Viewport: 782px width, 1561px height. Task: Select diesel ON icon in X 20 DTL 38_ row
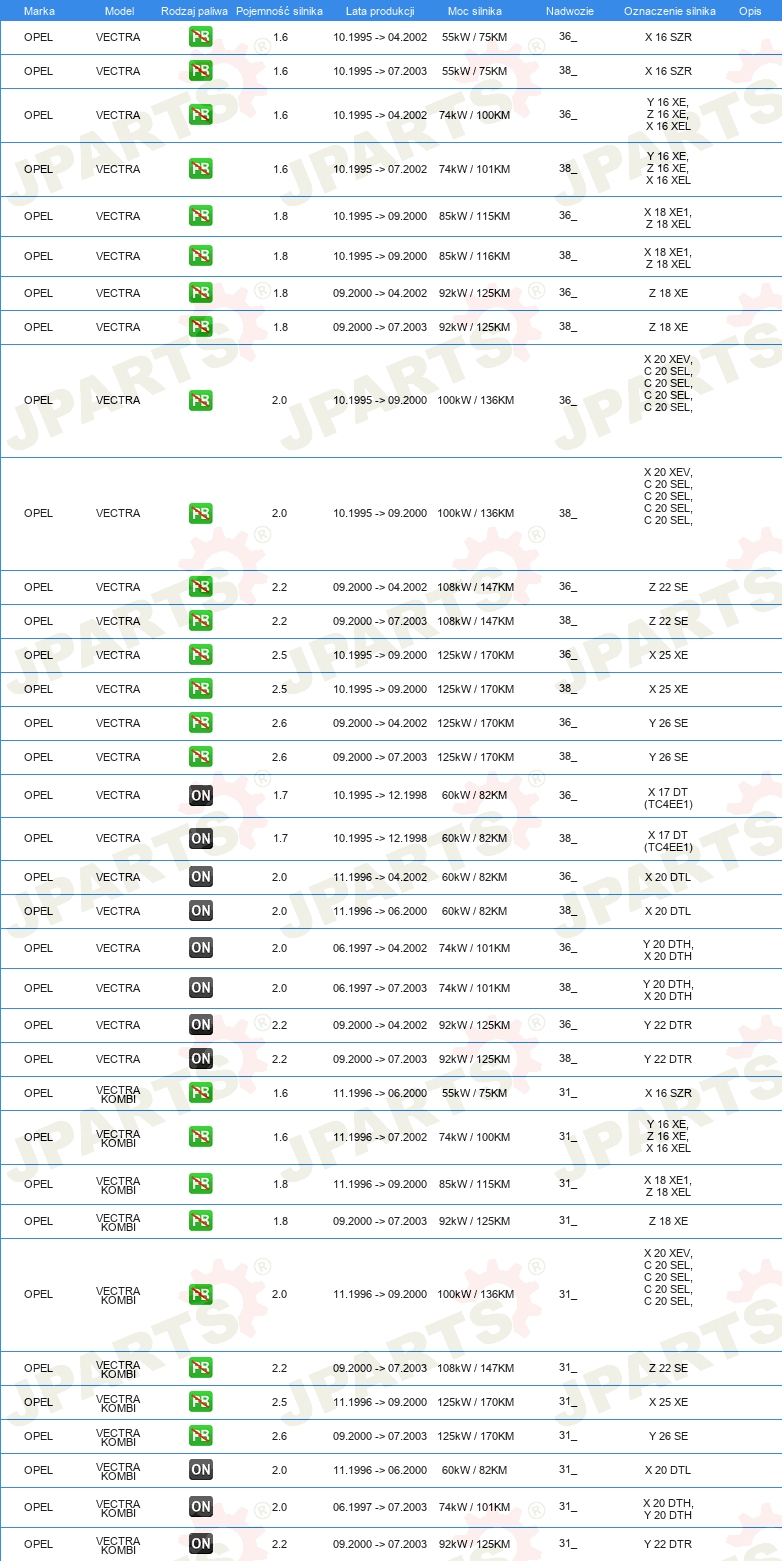200,911
